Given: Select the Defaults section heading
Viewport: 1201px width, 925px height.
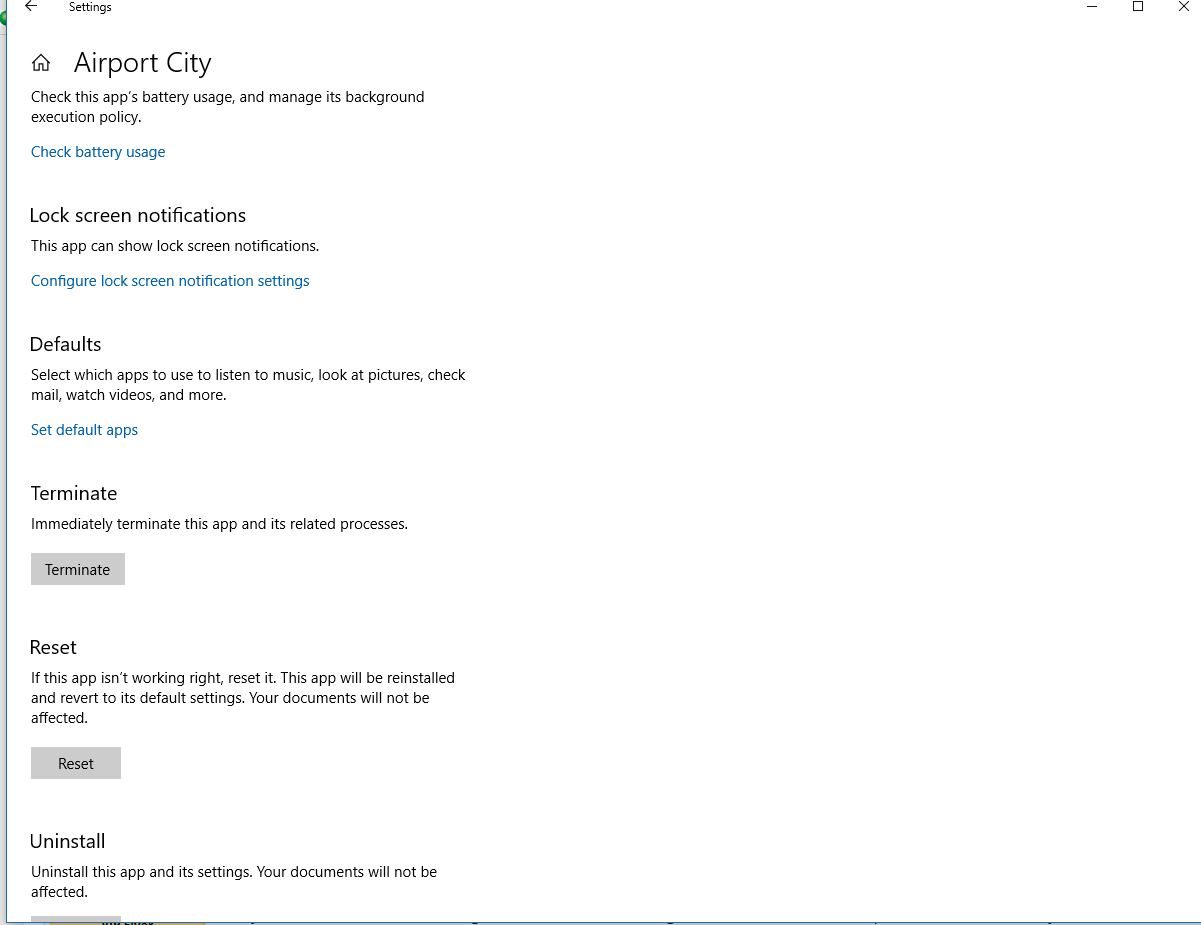Looking at the screenshot, I should click(66, 344).
